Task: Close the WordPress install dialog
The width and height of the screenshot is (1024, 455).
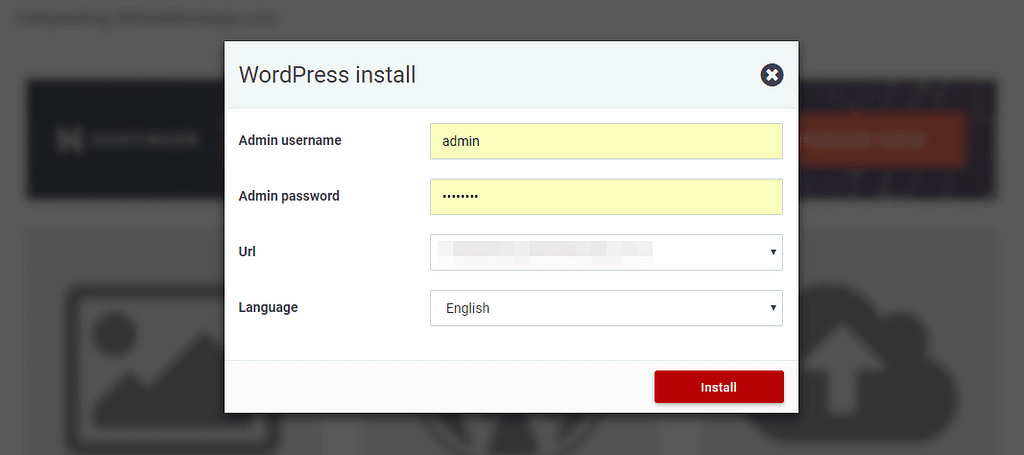Action: coord(771,75)
